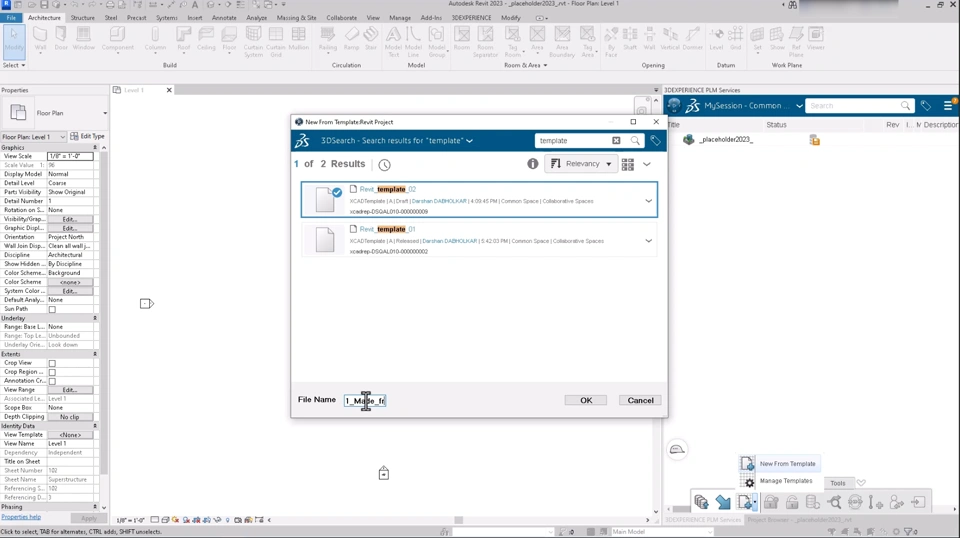Clear the template search text with X
960x538 pixels.
click(616, 141)
